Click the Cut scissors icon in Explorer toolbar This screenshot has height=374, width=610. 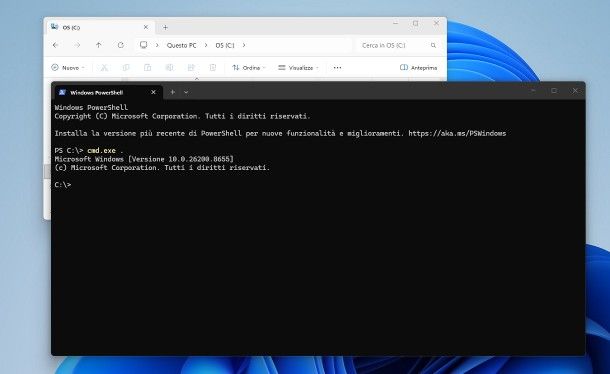tap(104, 68)
